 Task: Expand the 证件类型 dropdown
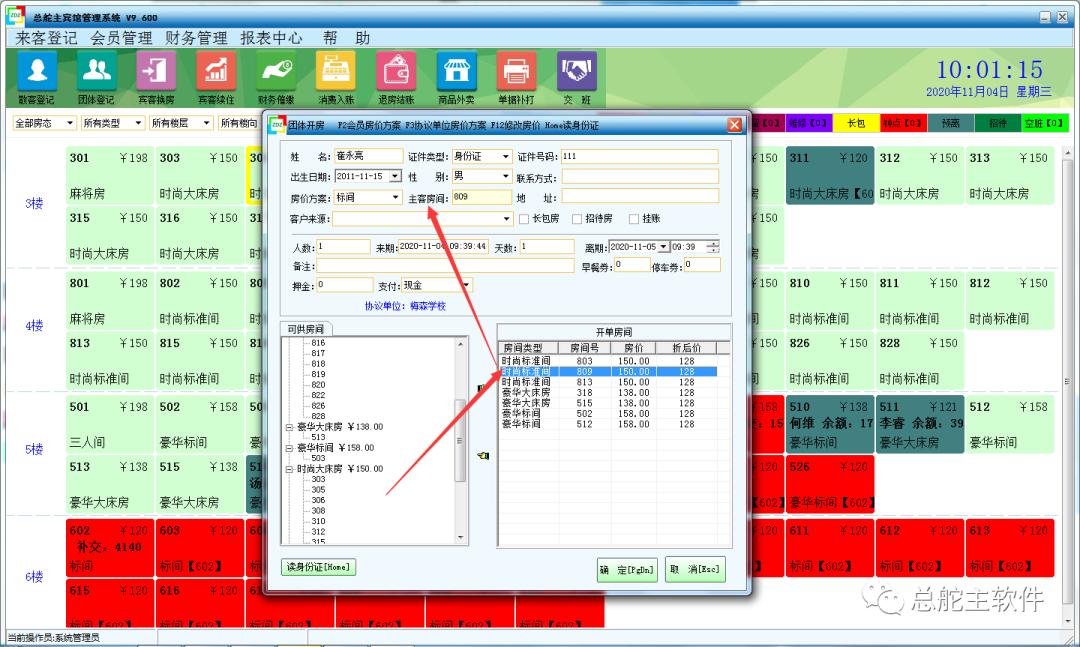[505, 157]
